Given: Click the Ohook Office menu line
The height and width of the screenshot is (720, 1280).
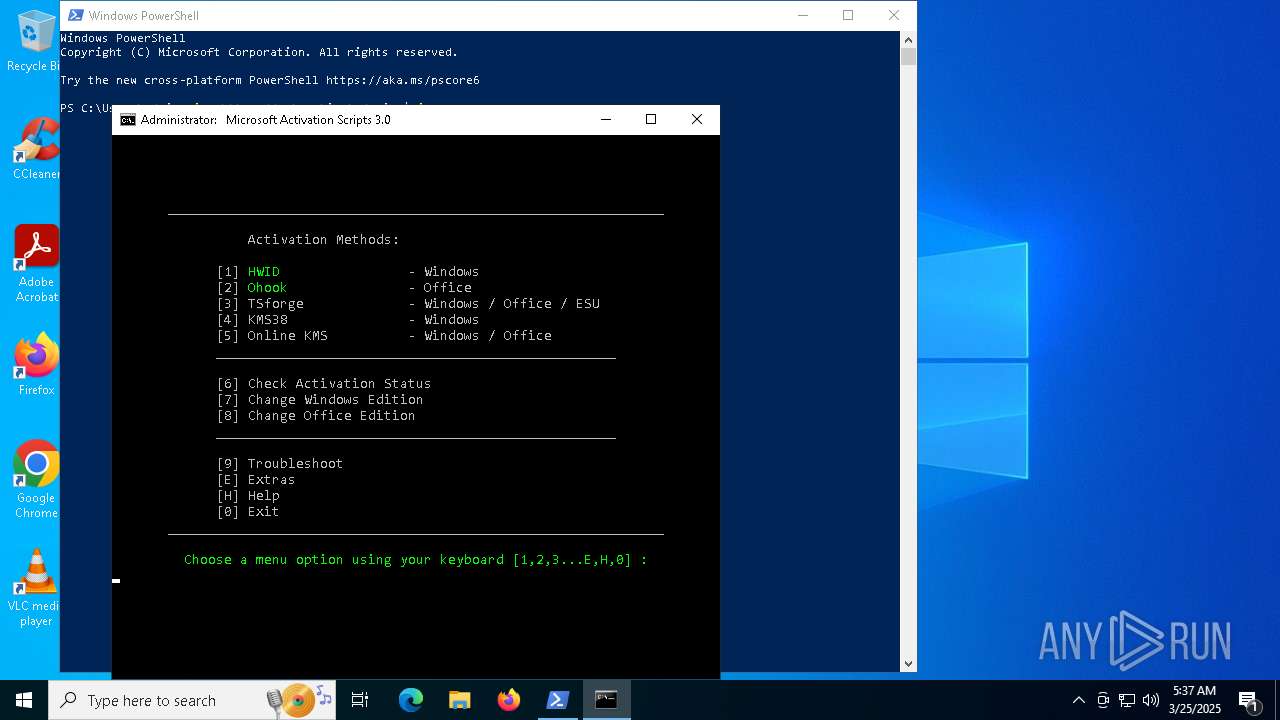Looking at the screenshot, I should [344, 288].
